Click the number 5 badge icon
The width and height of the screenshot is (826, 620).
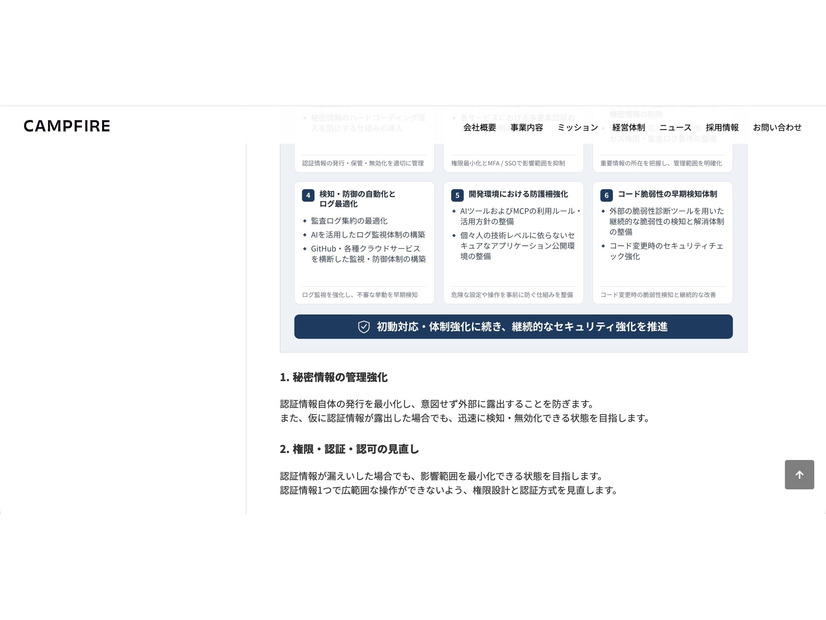(457, 195)
